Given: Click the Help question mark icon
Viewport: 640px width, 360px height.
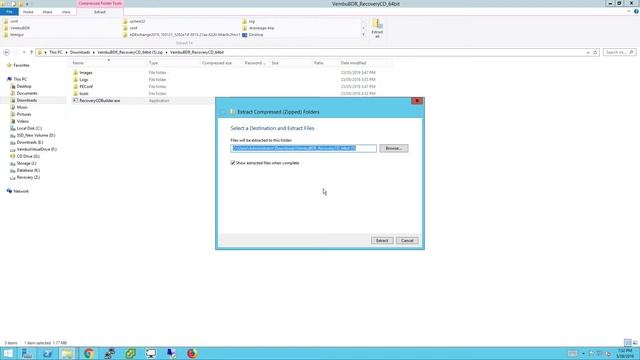Looking at the screenshot, I should (636, 11).
